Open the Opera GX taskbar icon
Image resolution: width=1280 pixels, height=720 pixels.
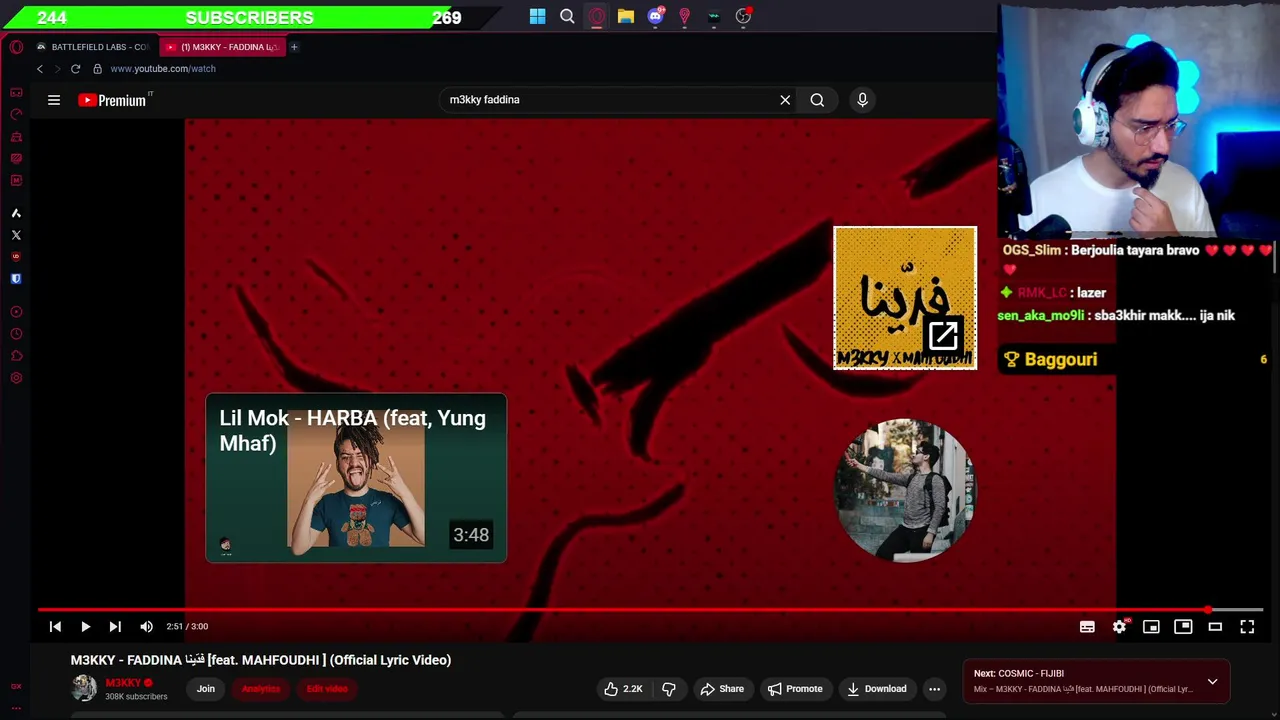(596, 16)
